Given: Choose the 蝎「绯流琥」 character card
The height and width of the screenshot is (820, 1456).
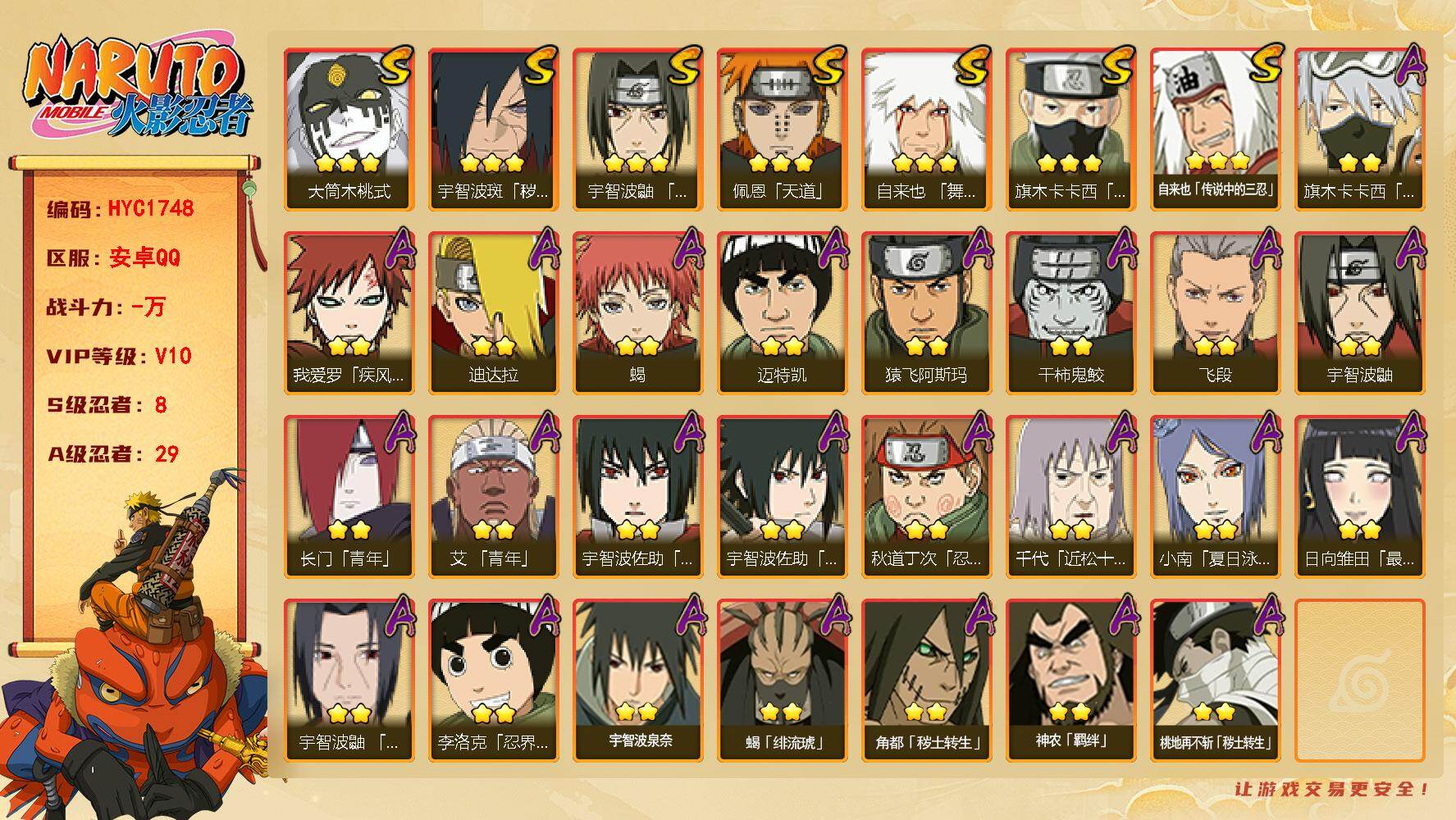Looking at the screenshot, I should [x=782, y=681].
